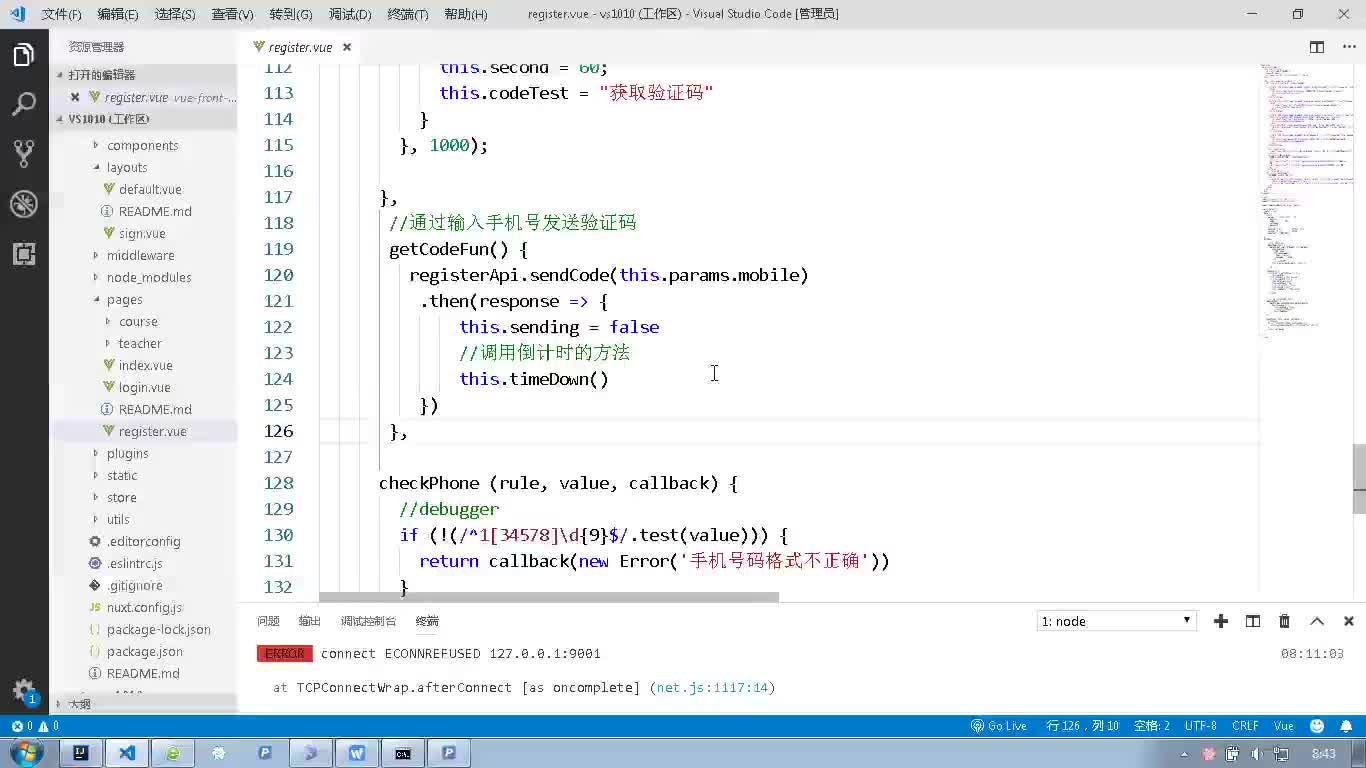Image resolution: width=1366 pixels, height=768 pixels.
Task: Create a new terminal with plus icon
Action: click(1220, 621)
